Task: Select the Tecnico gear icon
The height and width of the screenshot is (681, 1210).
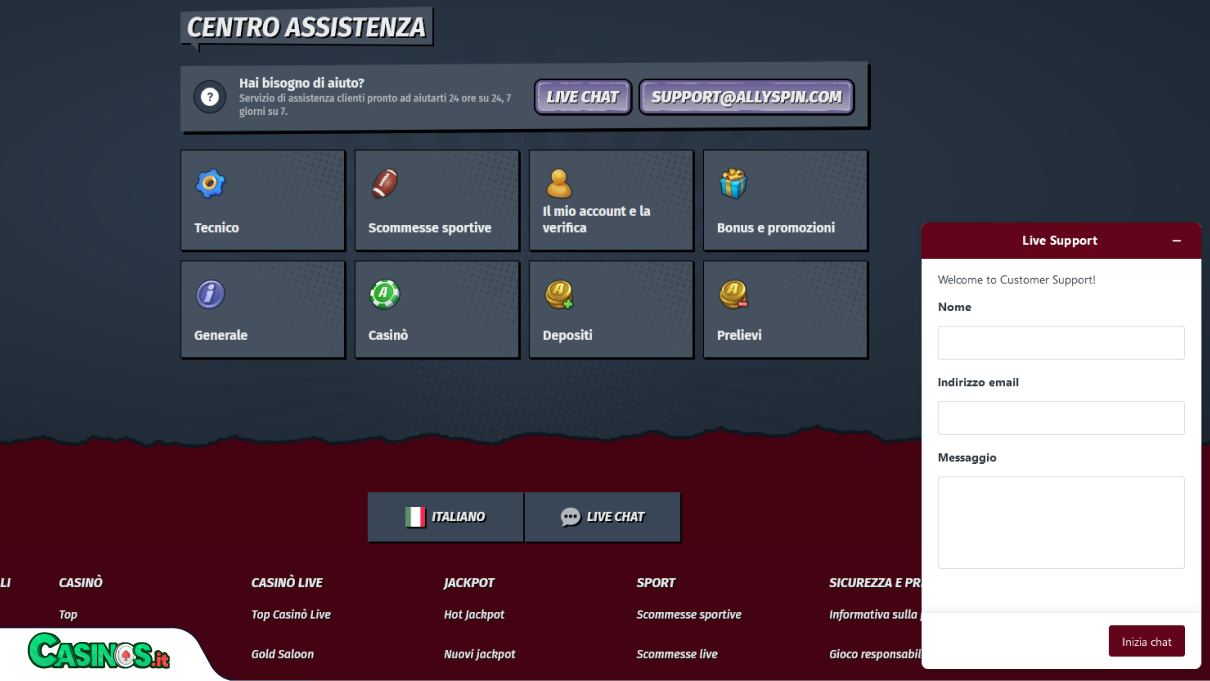Action: tap(209, 182)
